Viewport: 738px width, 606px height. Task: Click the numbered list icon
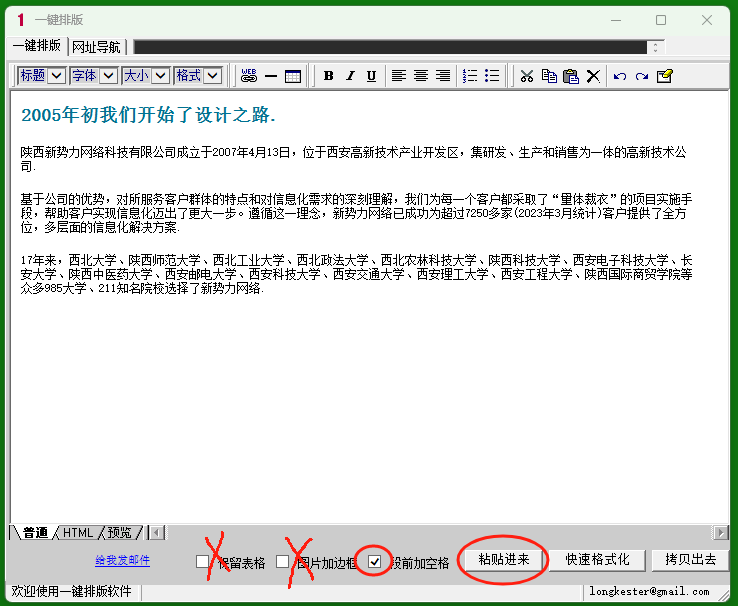470,76
